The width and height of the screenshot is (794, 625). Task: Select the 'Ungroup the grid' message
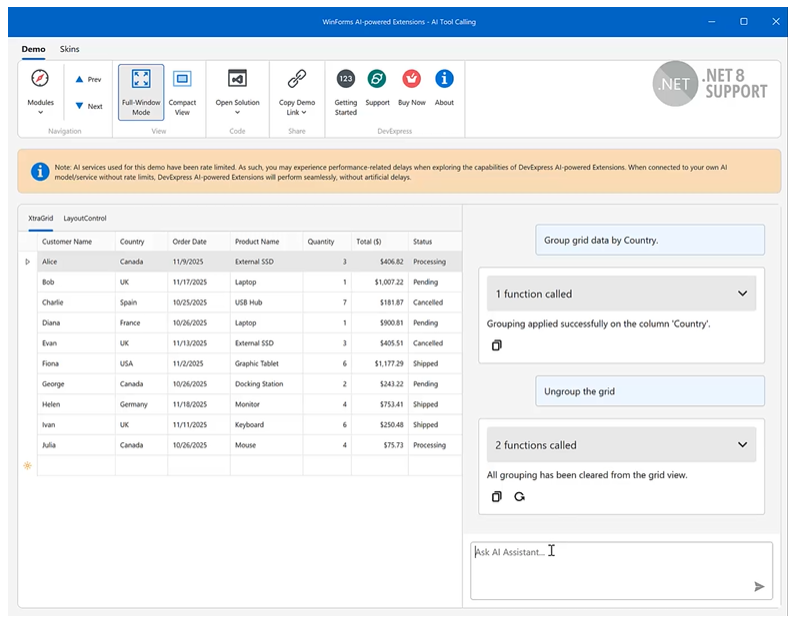(x=650, y=391)
